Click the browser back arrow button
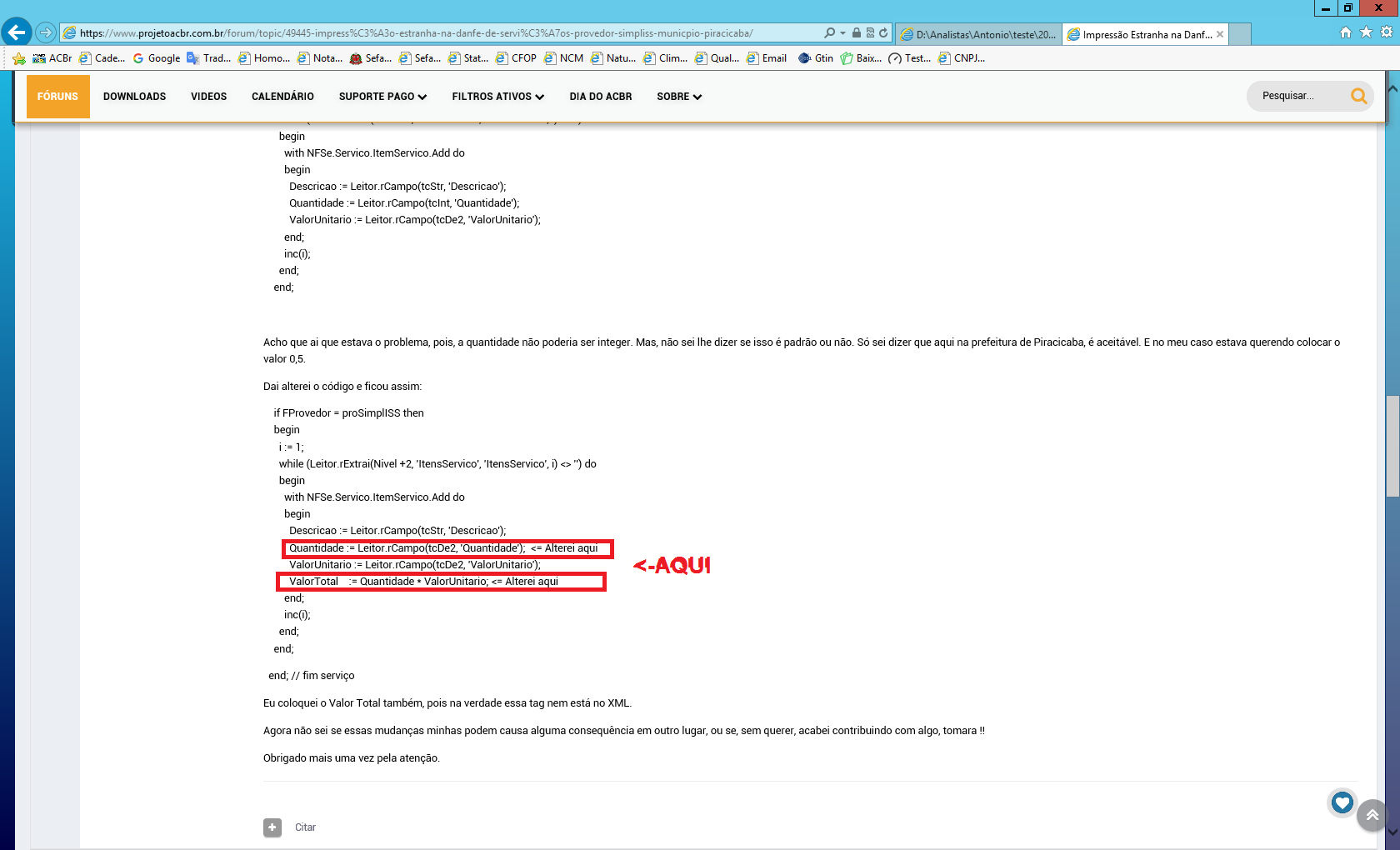Viewport: 1400px width, 850px height. tap(16, 32)
